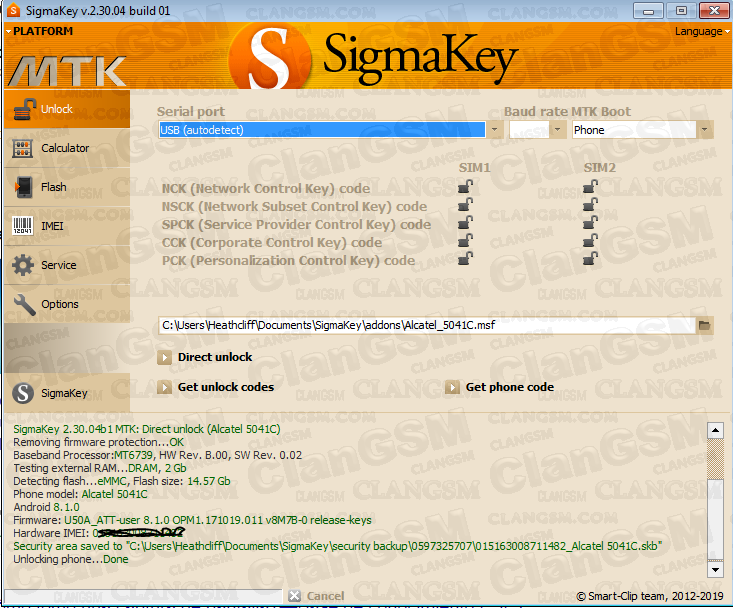Click the SigmaKey S logo in the sidebar
733x608 pixels.
23,393
